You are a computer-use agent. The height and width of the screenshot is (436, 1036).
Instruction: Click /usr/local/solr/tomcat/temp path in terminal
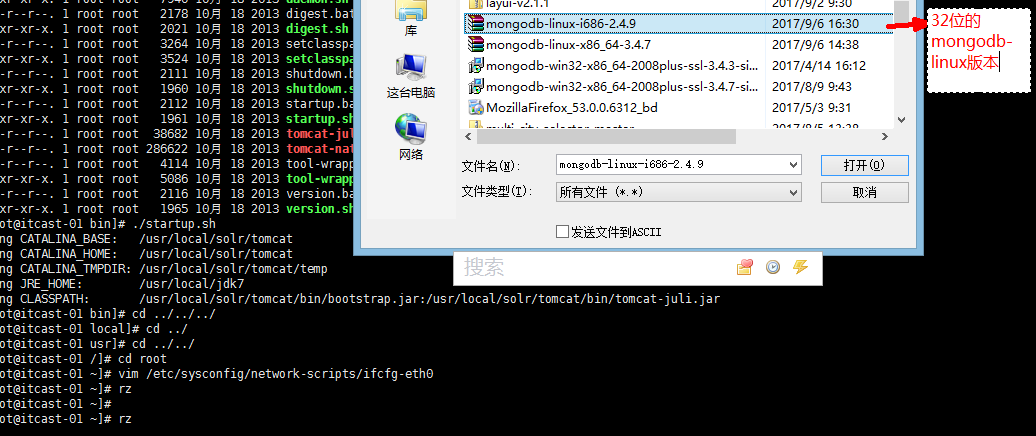[233, 269]
